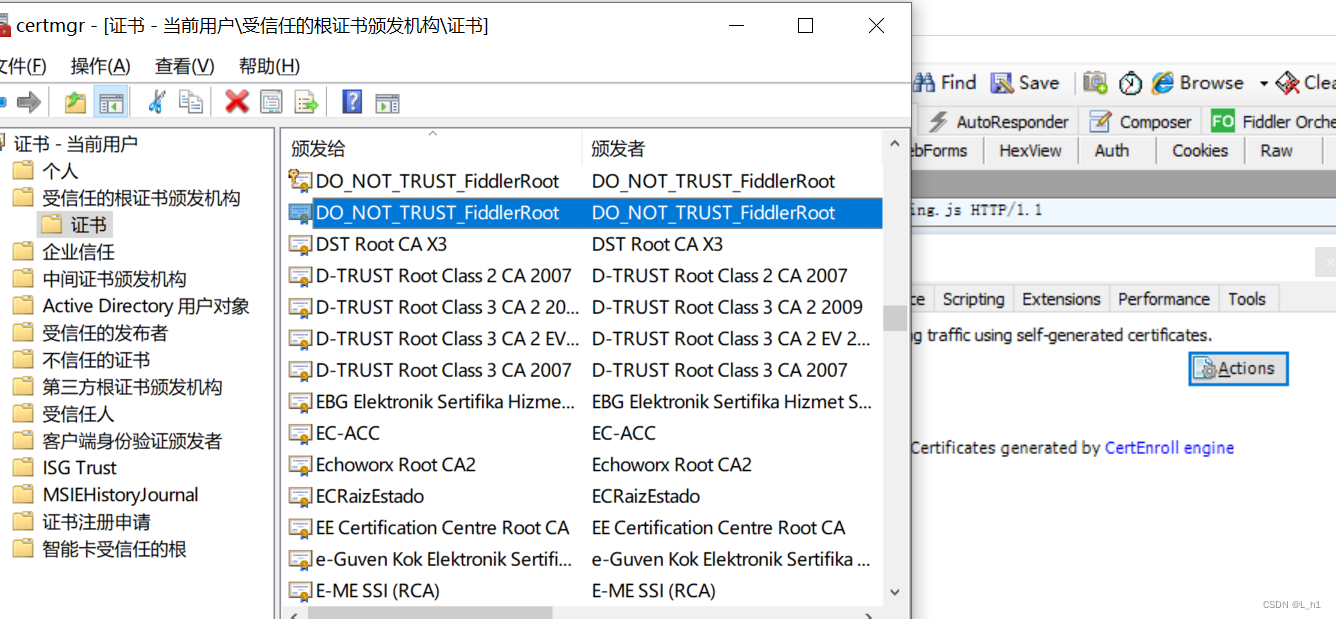Sort by the 颁发者 column header

coord(732,148)
